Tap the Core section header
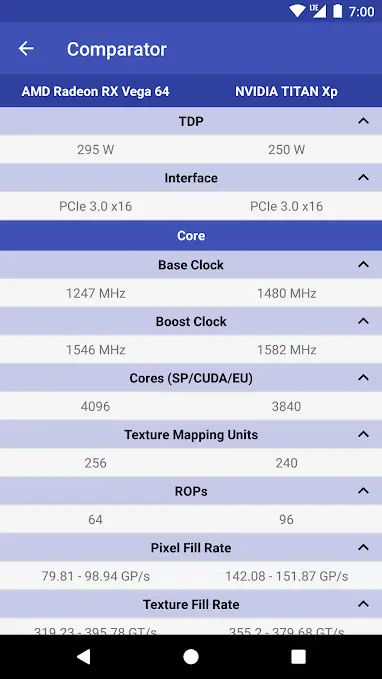This screenshot has height=679, width=382. point(191,236)
